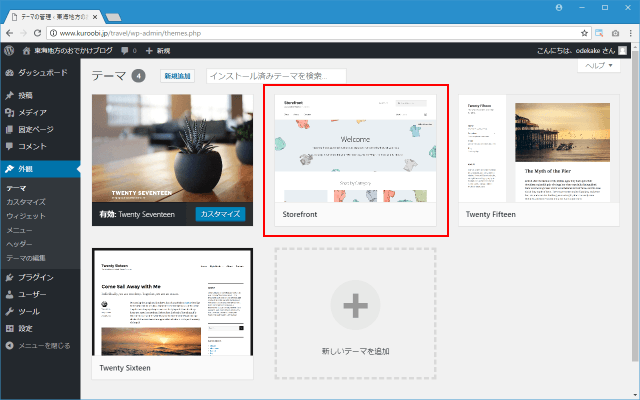This screenshot has height=400, width=640.
Task: Click the WordPress logo in admin bar
Action: tap(9, 51)
